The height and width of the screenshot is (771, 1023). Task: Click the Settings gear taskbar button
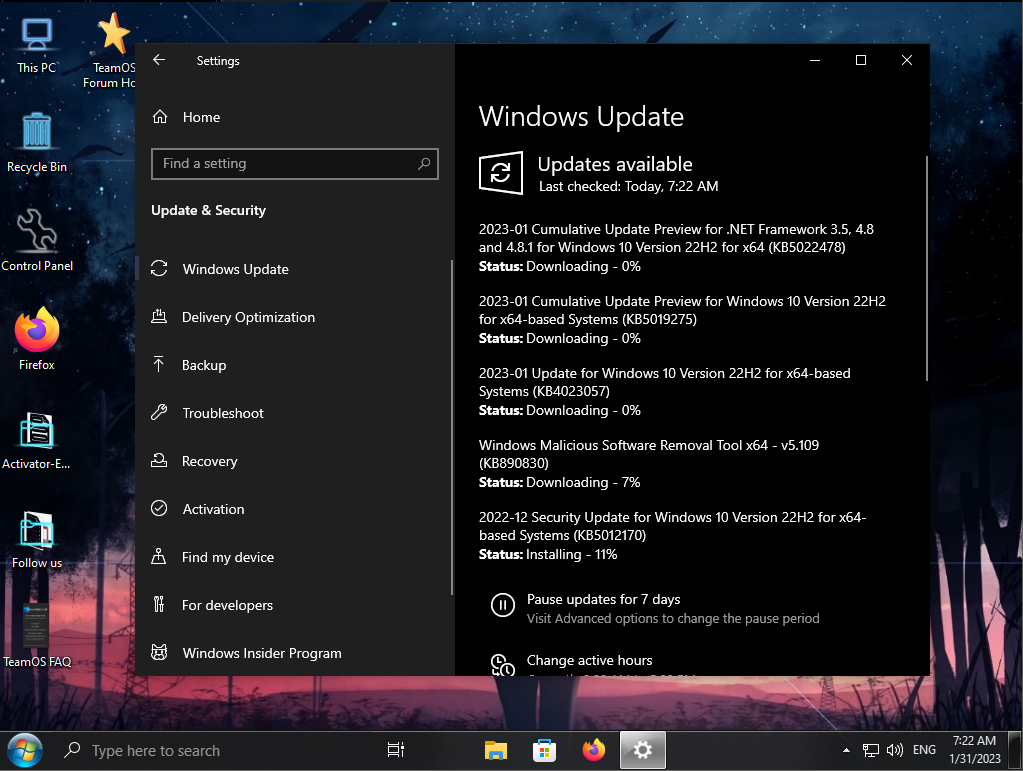(643, 751)
